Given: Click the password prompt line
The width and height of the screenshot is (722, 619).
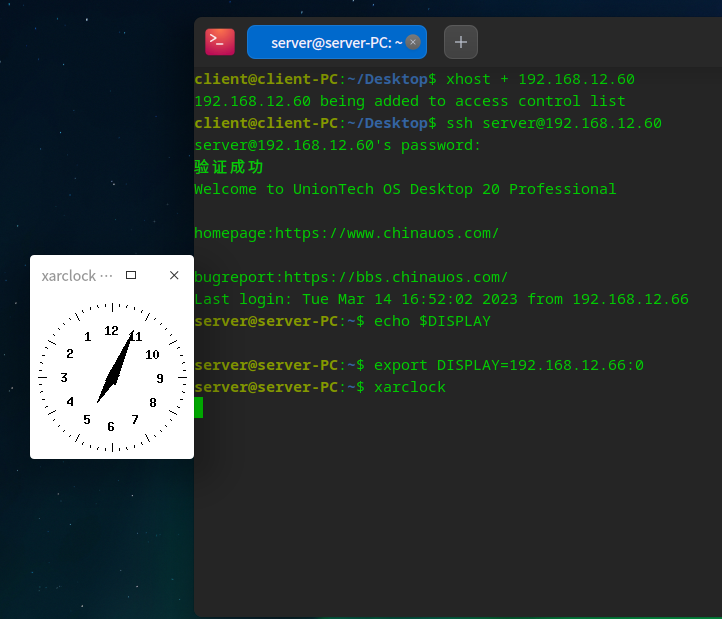Looking at the screenshot, I should 338,146.
